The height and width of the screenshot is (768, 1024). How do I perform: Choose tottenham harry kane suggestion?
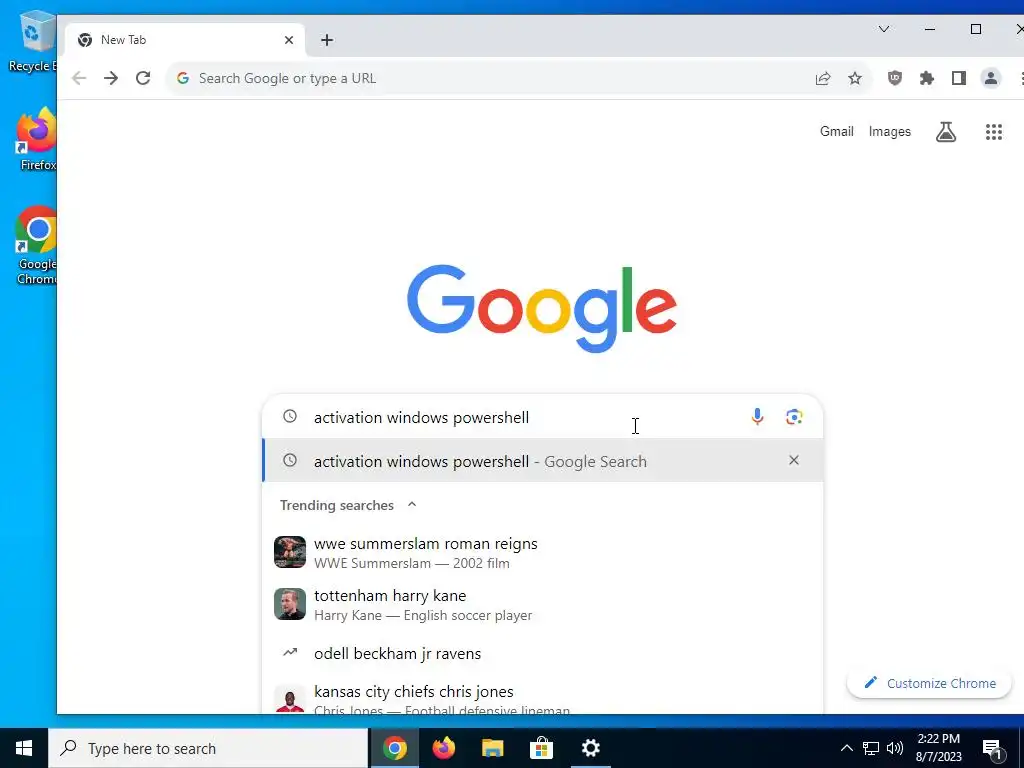click(542, 605)
